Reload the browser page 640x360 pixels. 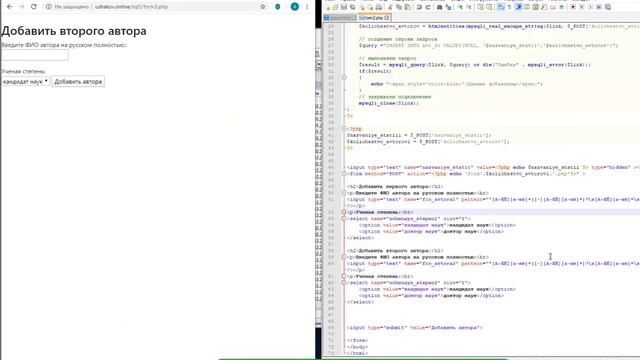tap(34, 7)
